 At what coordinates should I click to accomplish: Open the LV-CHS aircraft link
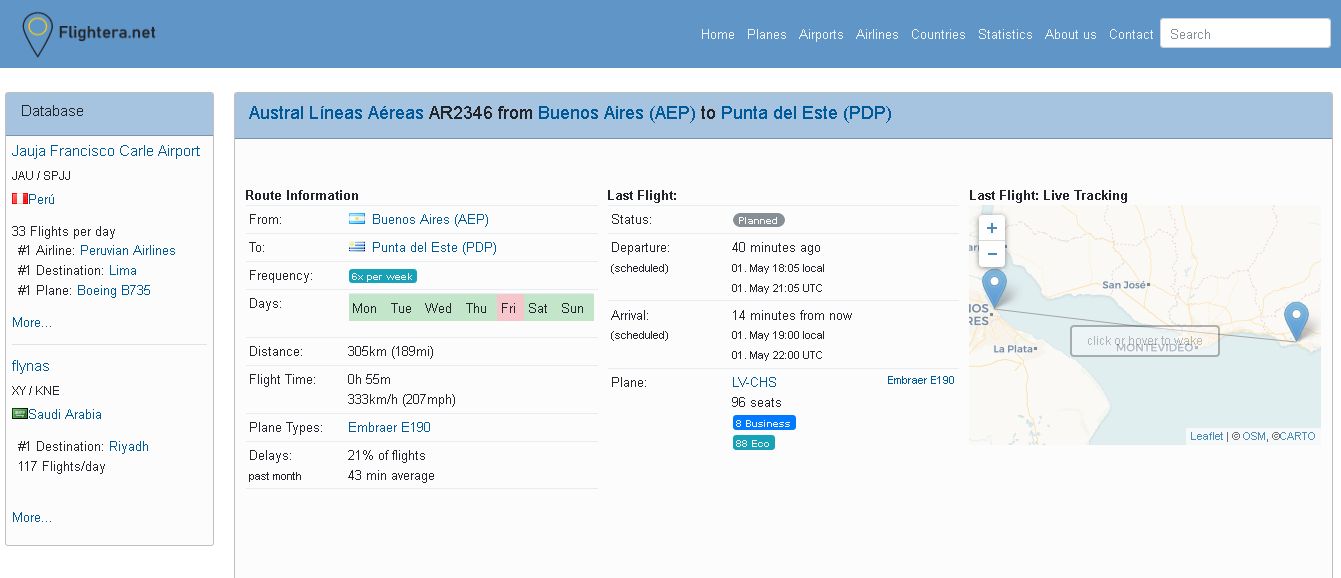point(754,382)
